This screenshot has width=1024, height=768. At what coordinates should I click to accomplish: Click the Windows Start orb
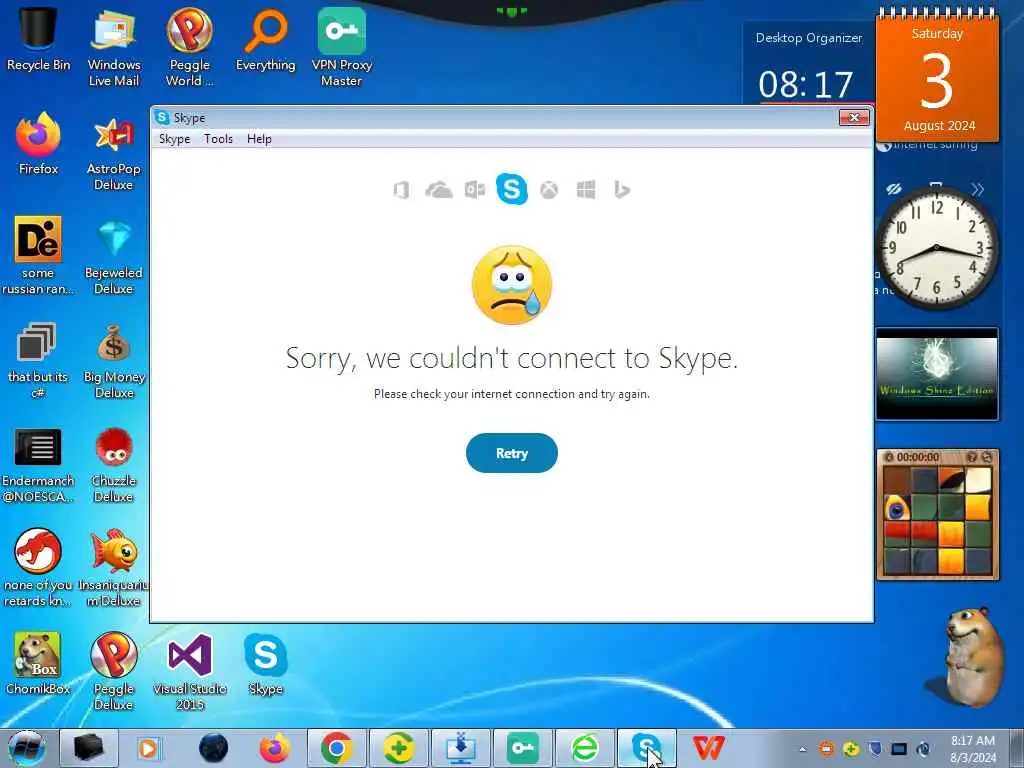point(27,748)
